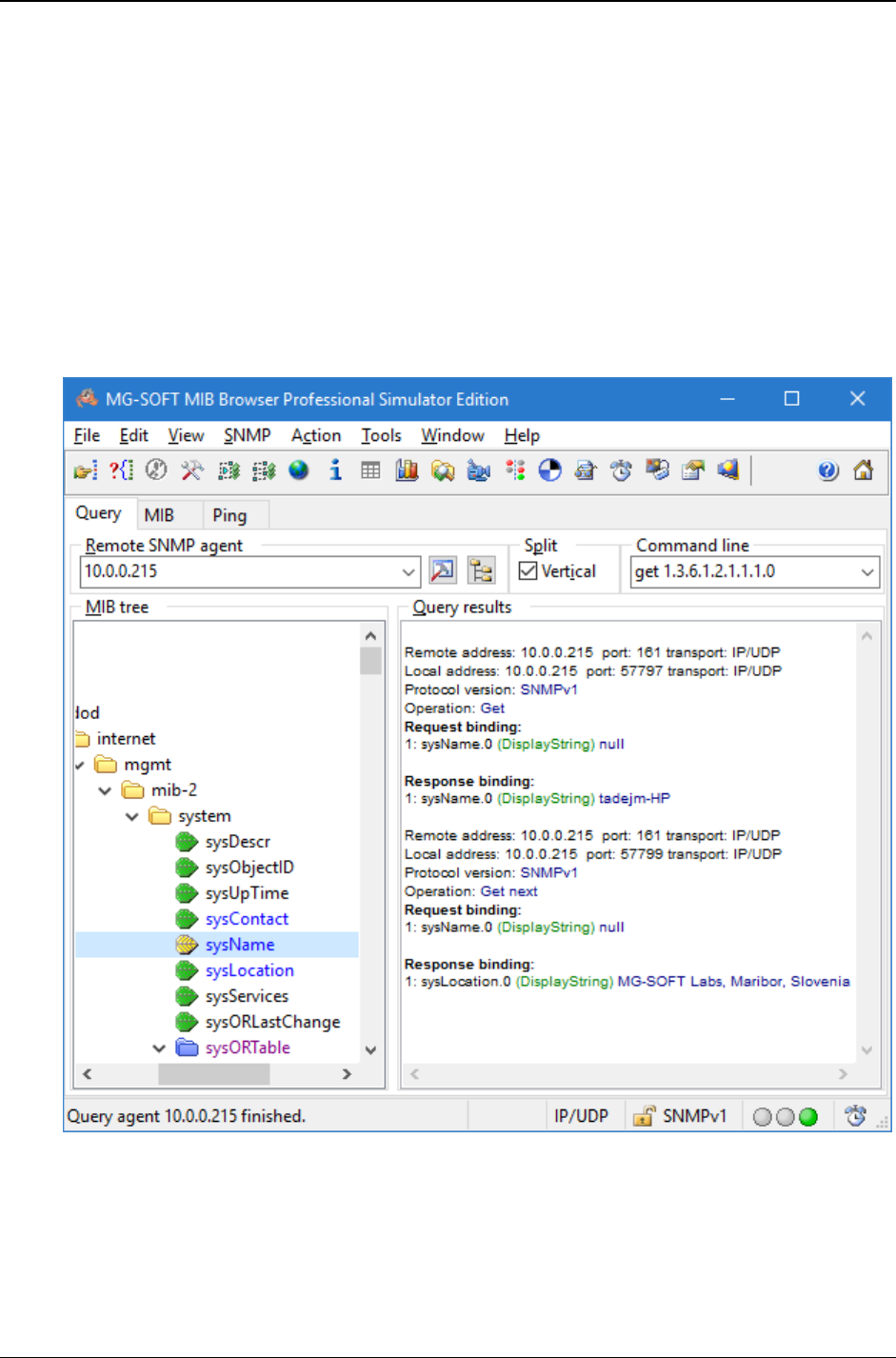Open the Action menu

(316, 435)
